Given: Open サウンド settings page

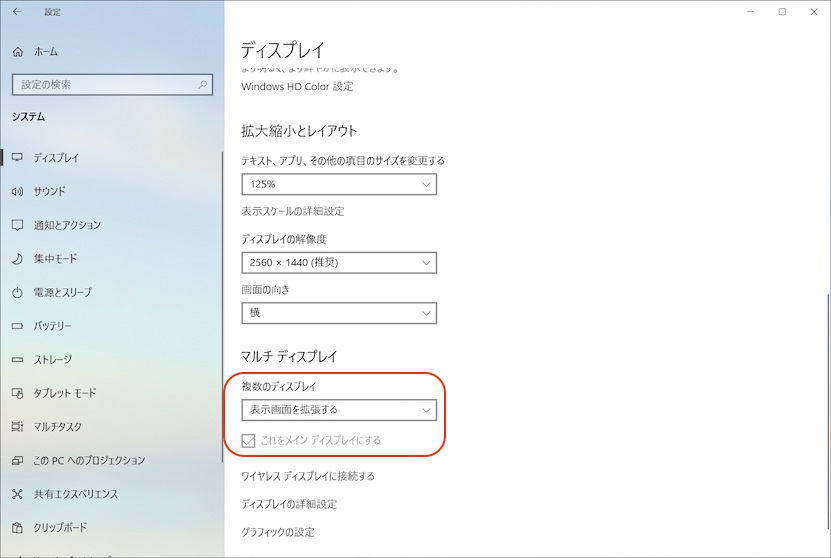Looking at the screenshot, I should coord(50,191).
